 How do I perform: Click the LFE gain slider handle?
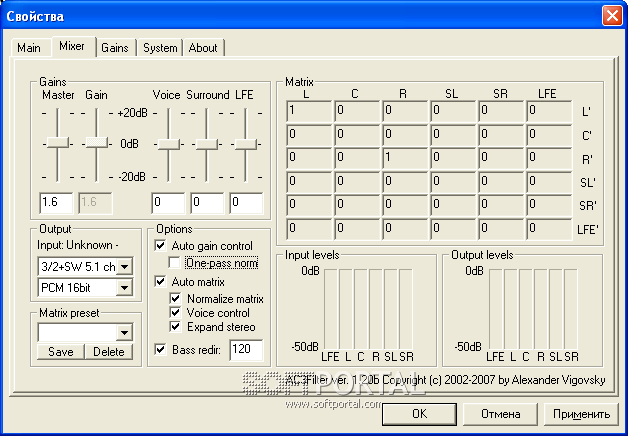pos(246,144)
